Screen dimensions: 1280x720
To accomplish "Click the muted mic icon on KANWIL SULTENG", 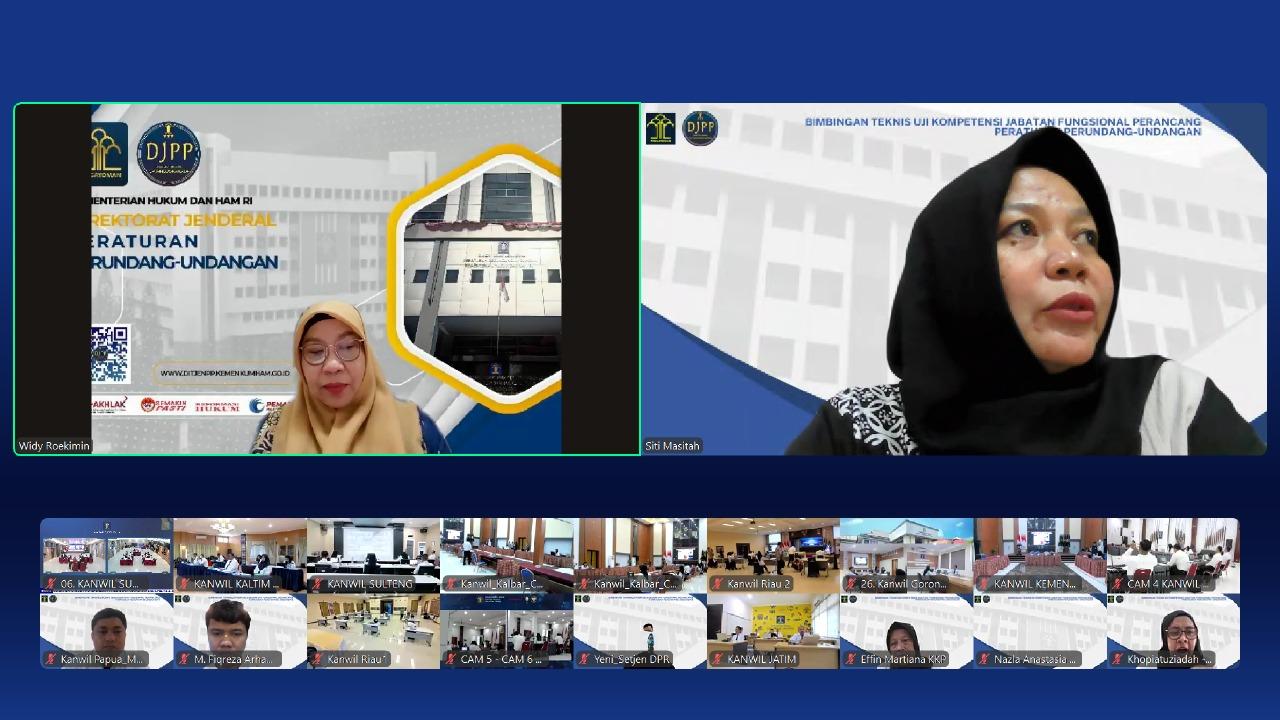I will [317, 584].
